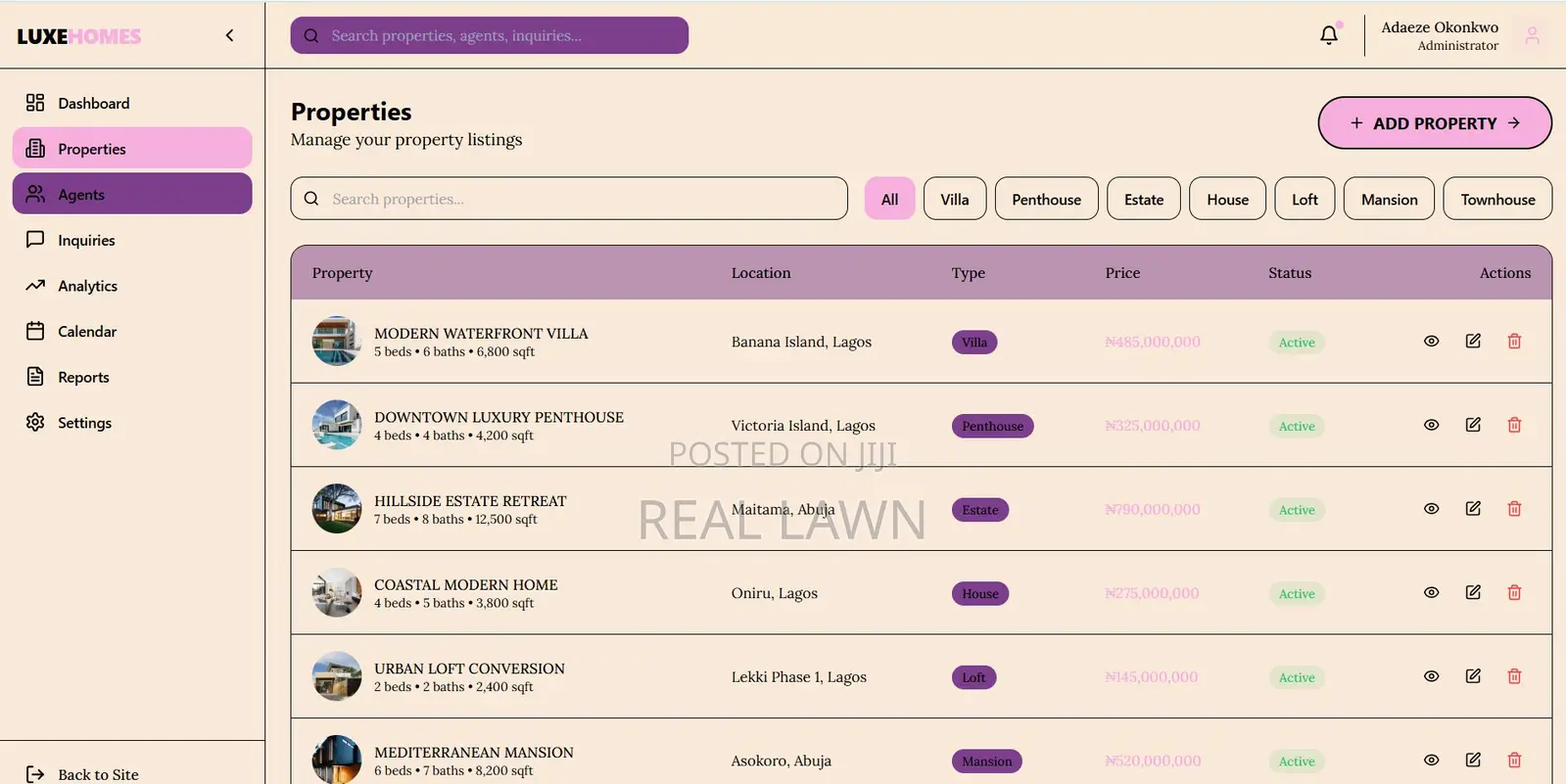Focus the global search properties, agents, inquiries field
Image resolution: width=1566 pixels, height=784 pixels.
(490, 35)
